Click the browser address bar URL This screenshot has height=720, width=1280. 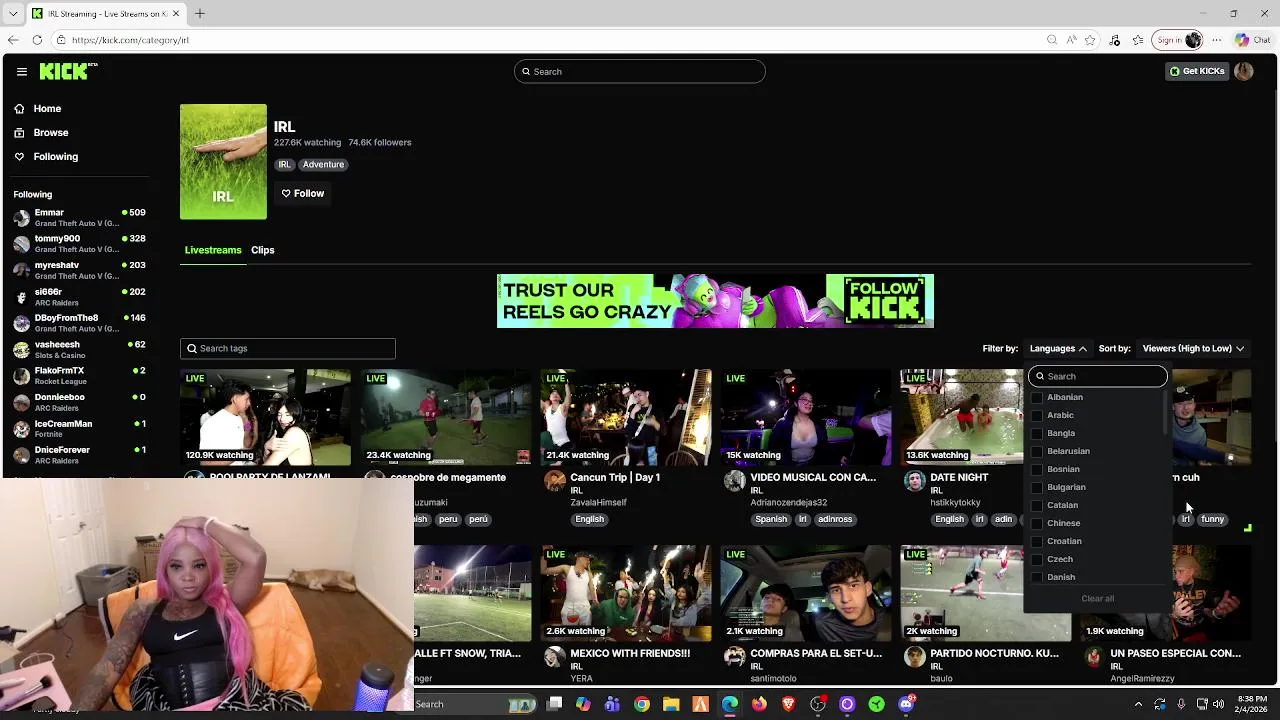click(130, 40)
